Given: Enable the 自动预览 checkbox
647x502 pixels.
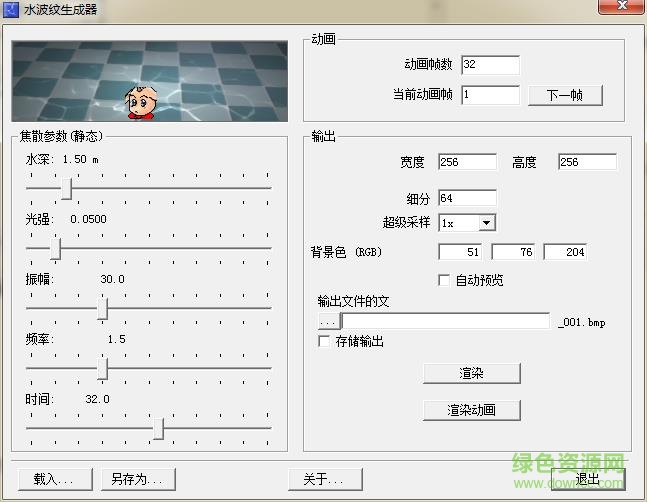Looking at the screenshot, I should 444,280.
